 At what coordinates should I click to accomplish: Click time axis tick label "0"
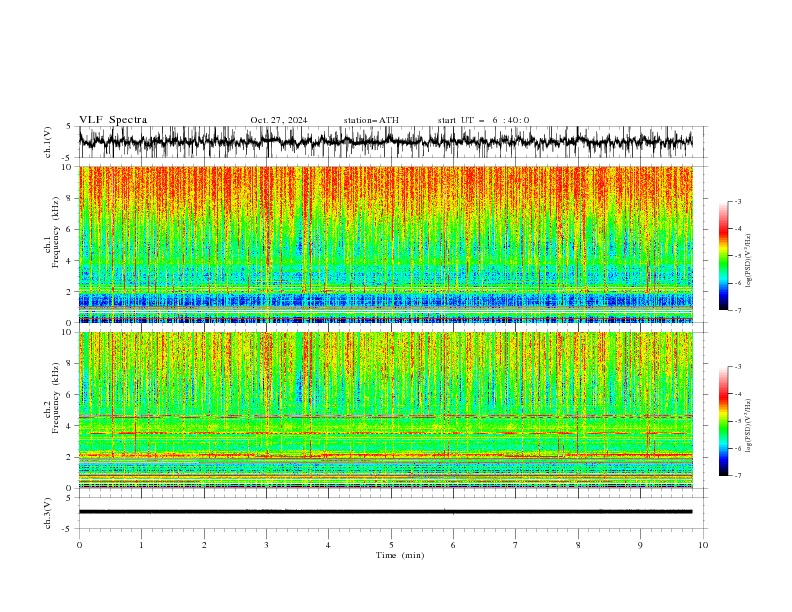click(x=79, y=545)
